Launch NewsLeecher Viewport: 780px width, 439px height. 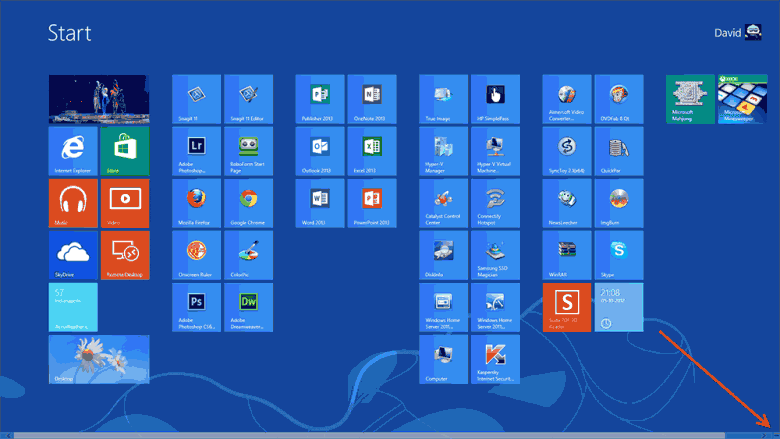(567, 203)
